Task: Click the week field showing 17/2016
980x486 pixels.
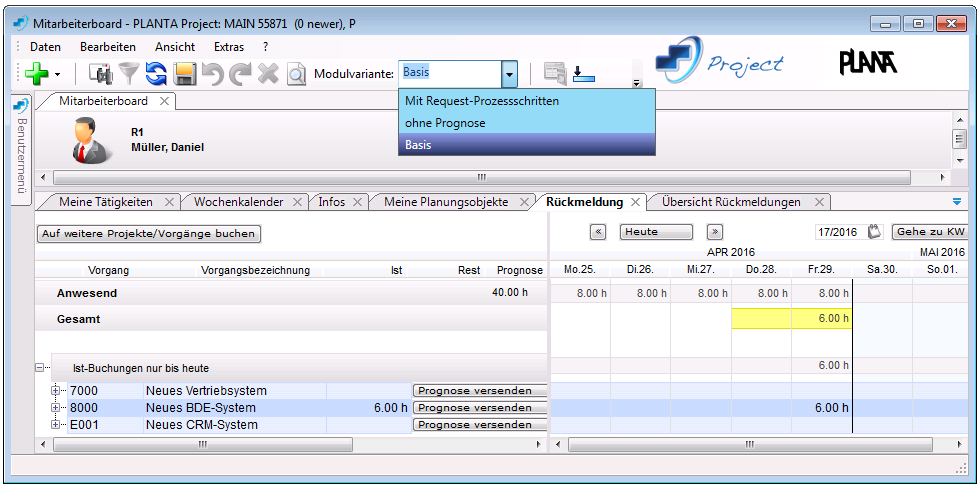Action: pos(837,231)
